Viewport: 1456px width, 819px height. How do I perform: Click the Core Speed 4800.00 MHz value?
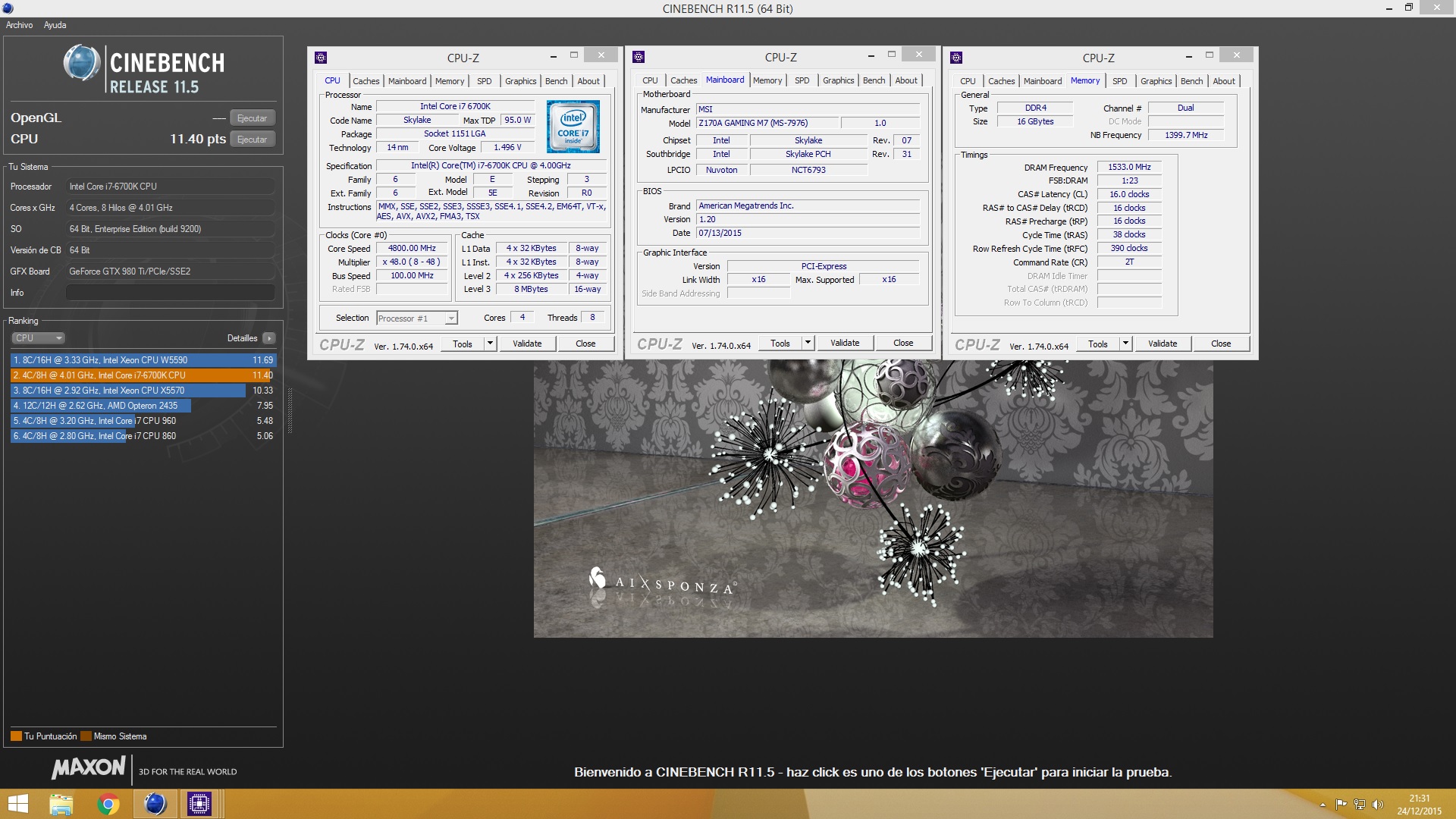pyautogui.click(x=412, y=249)
